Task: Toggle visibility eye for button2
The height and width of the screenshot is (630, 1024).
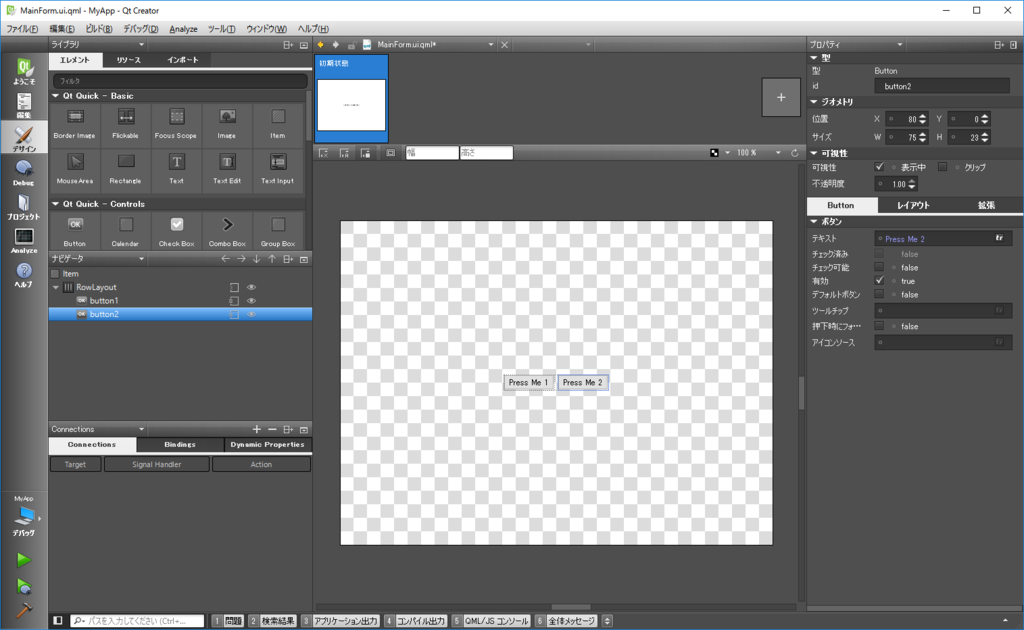Action: (x=251, y=315)
